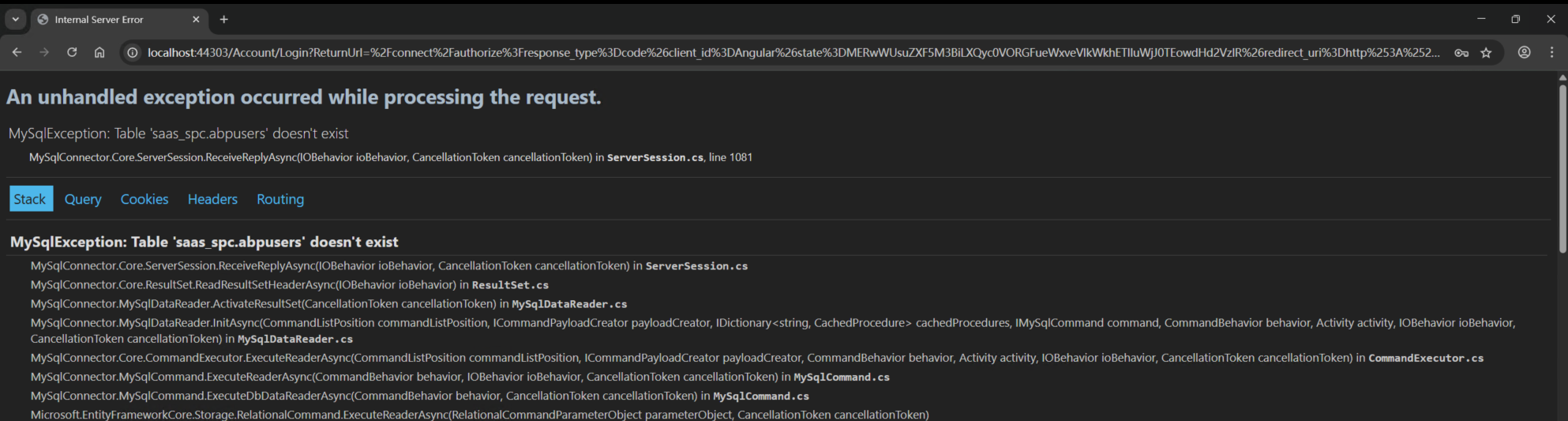This screenshot has height=421, width=1568.
Task: Switch to the Routing tab
Action: coord(280,199)
